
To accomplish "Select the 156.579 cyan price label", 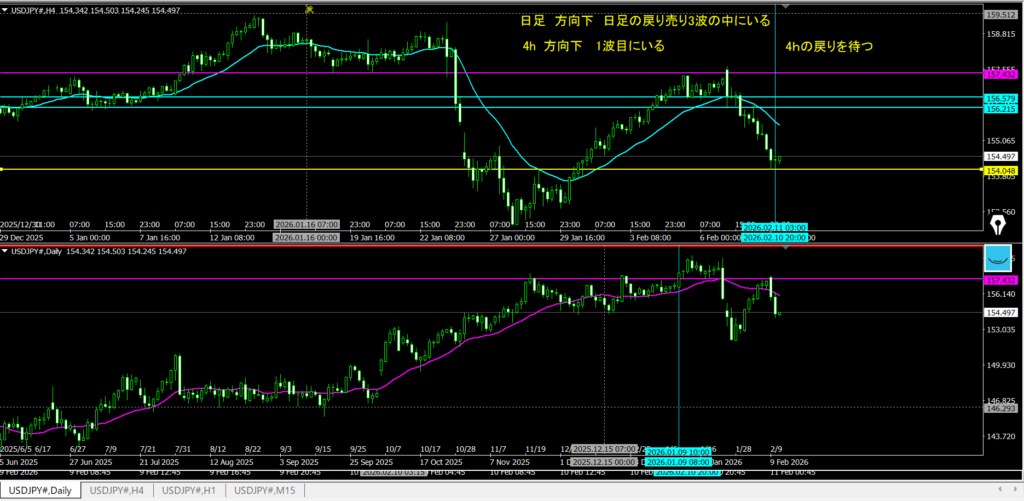I will (x=1001, y=99).
